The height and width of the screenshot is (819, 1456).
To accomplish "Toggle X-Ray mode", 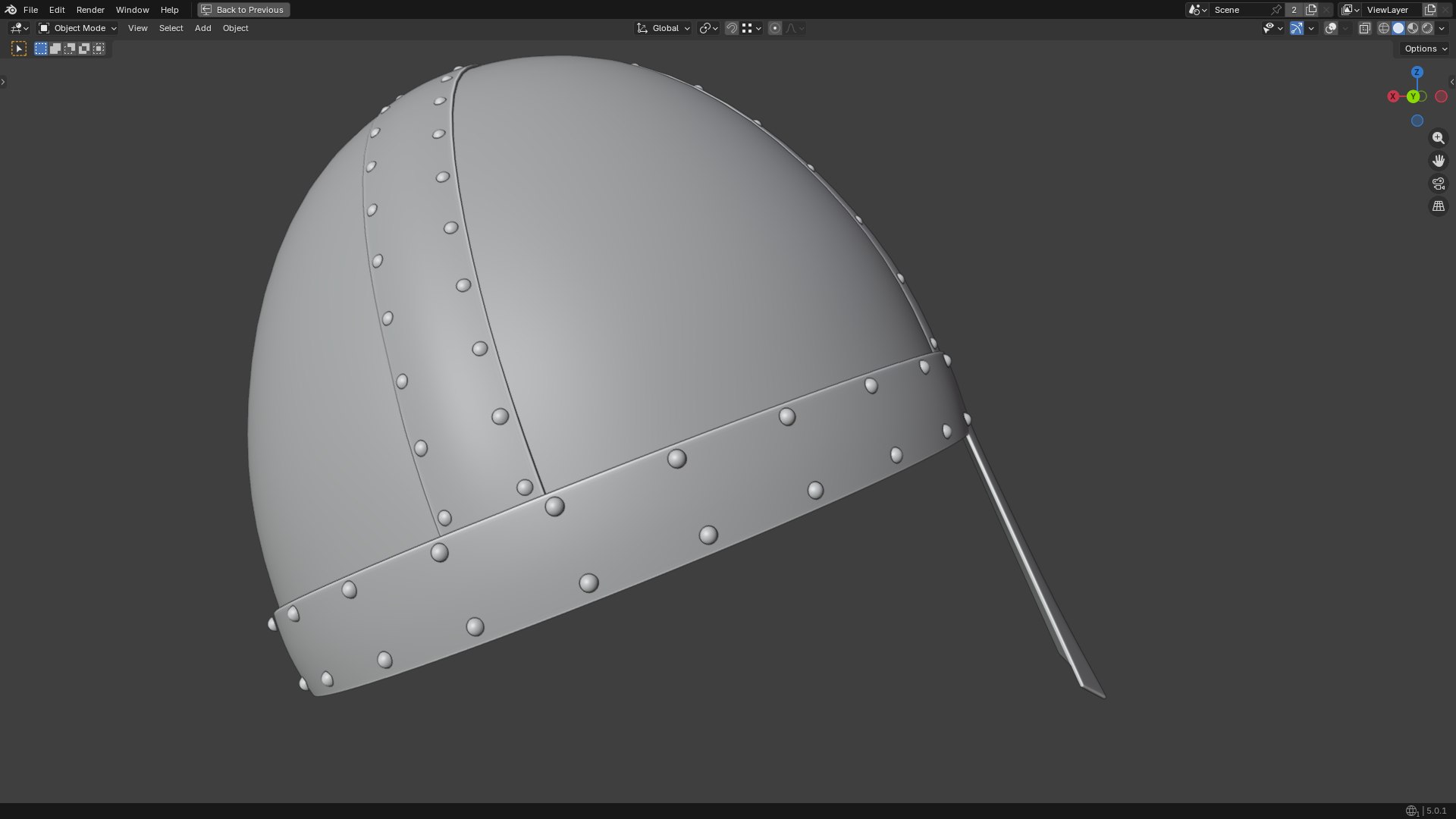I will point(1364,28).
